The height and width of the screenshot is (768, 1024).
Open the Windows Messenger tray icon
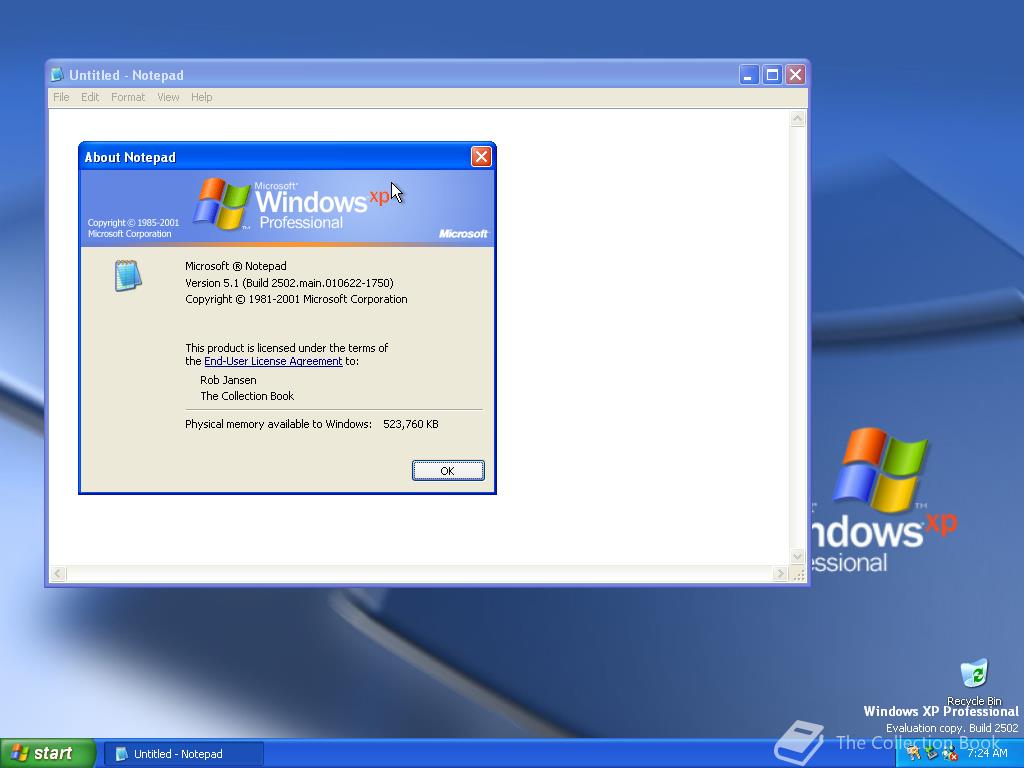950,753
